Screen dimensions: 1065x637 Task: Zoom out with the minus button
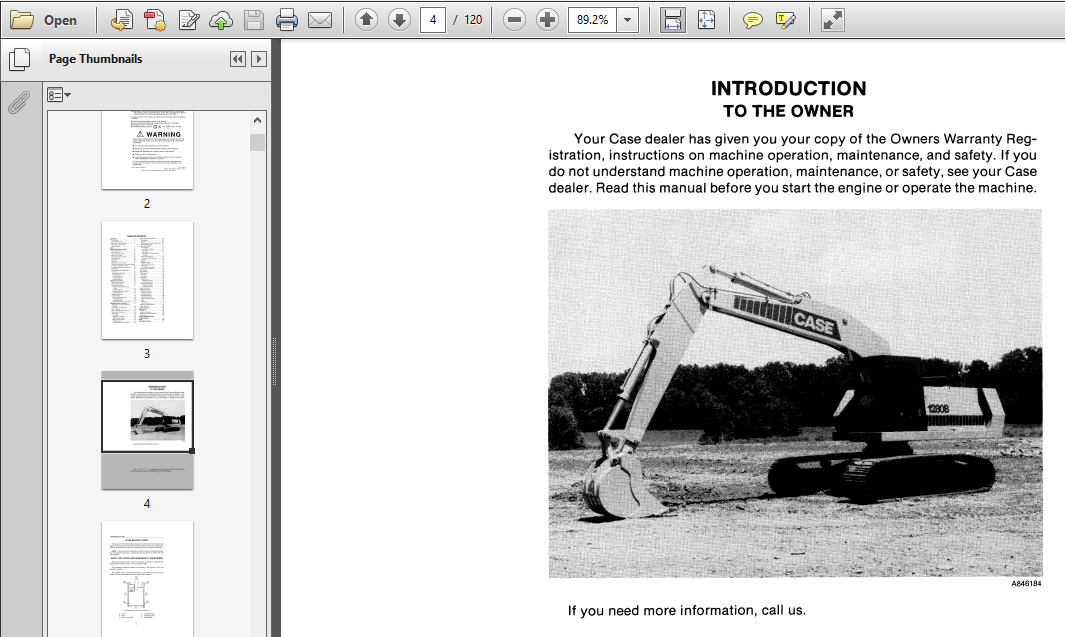coord(515,20)
